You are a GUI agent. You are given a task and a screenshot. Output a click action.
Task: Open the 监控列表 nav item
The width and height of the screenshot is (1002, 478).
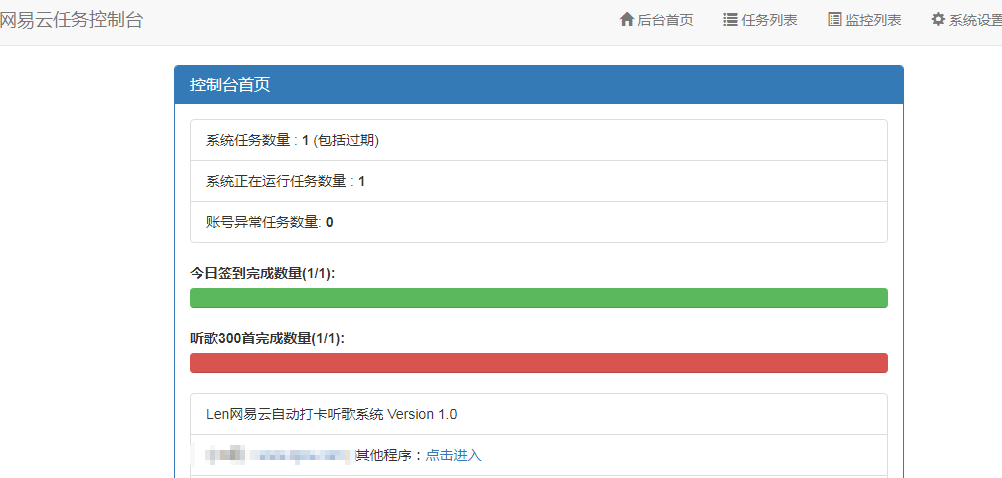[873, 20]
